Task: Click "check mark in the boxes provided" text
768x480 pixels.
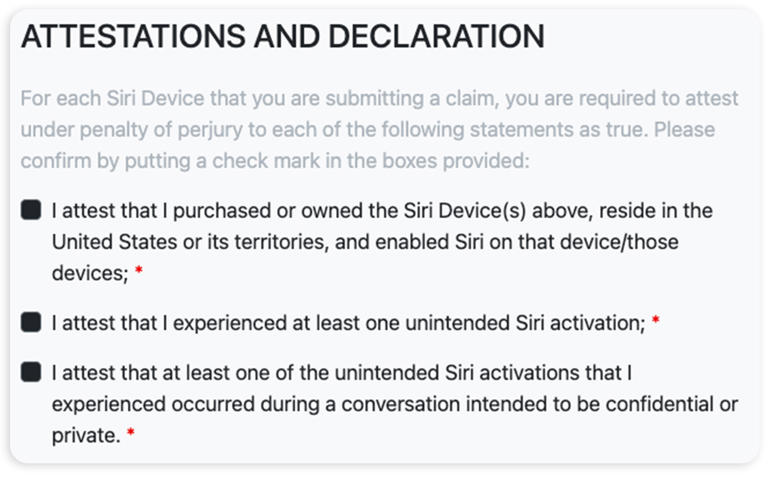Action: tap(400, 161)
